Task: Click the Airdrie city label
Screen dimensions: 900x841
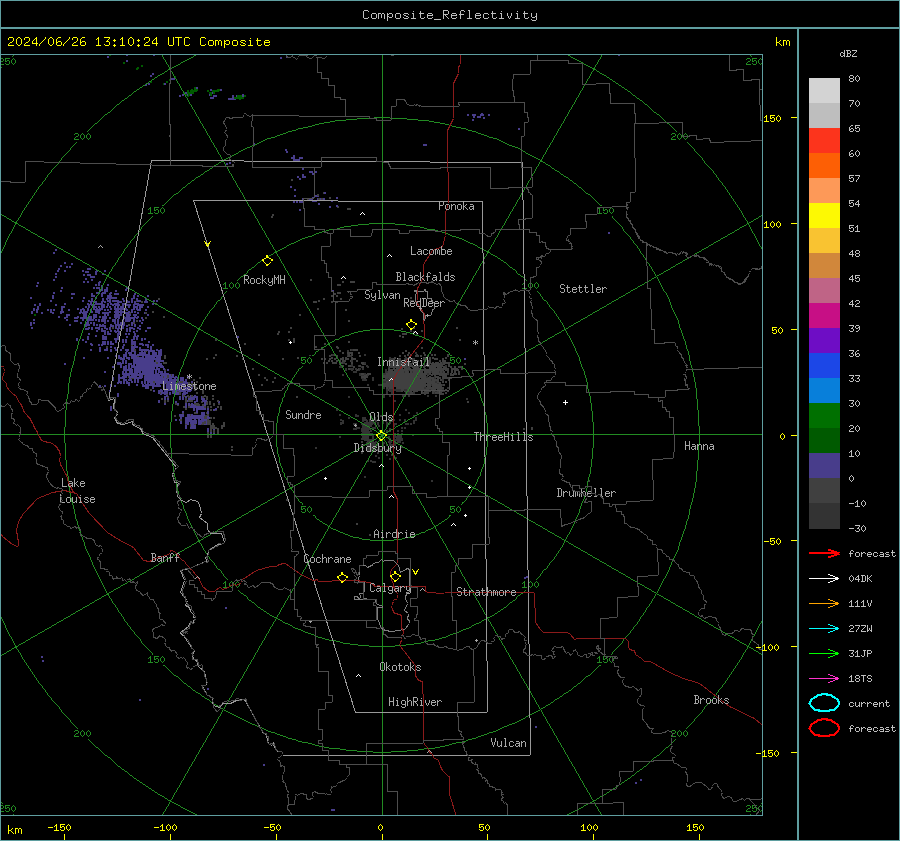Action: (x=394, y=534)
